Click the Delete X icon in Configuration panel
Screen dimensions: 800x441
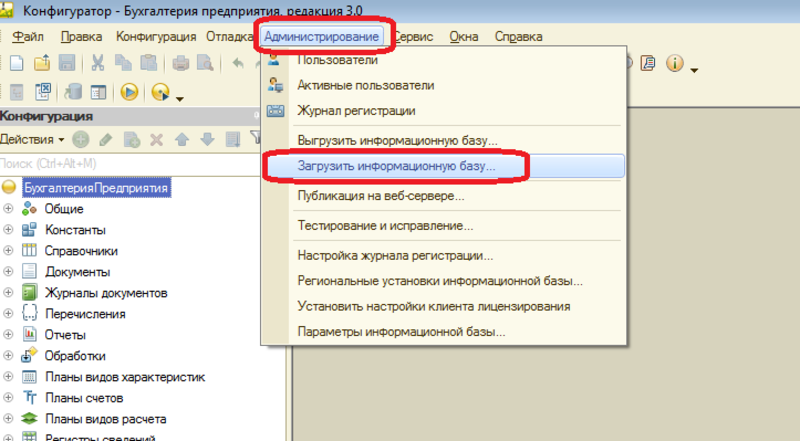click(x=156, y=139)
